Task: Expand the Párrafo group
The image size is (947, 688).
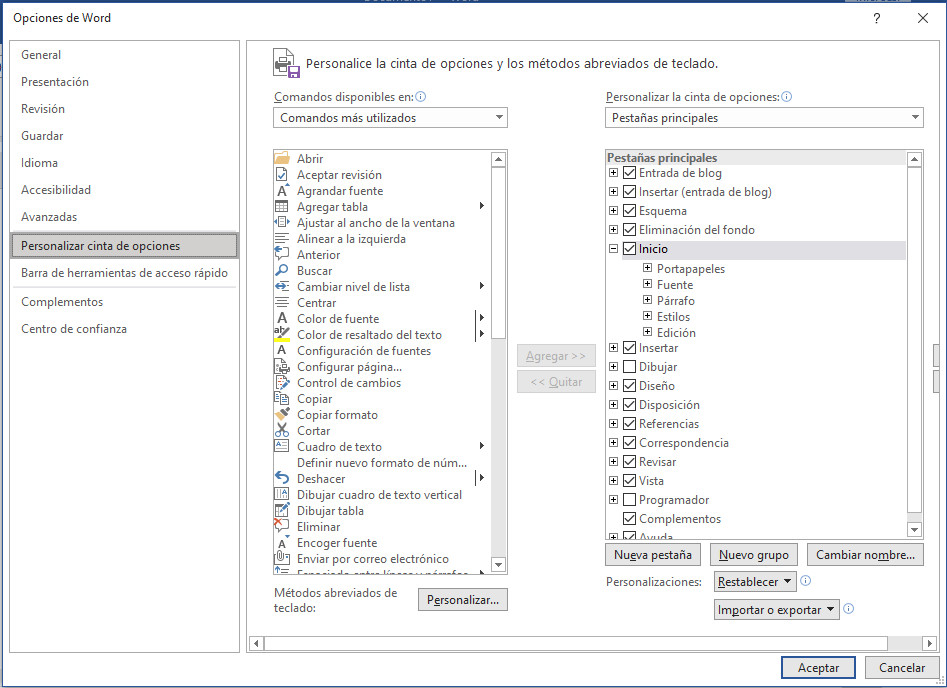Action: coord(647,300)
